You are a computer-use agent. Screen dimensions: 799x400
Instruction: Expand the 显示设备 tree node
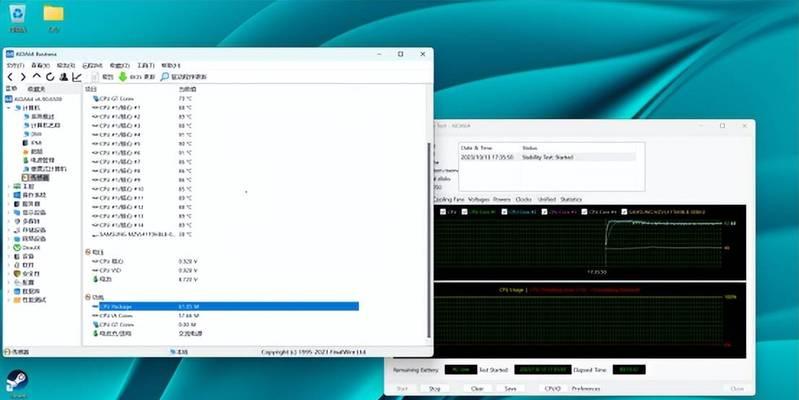(x=9, y=212)
